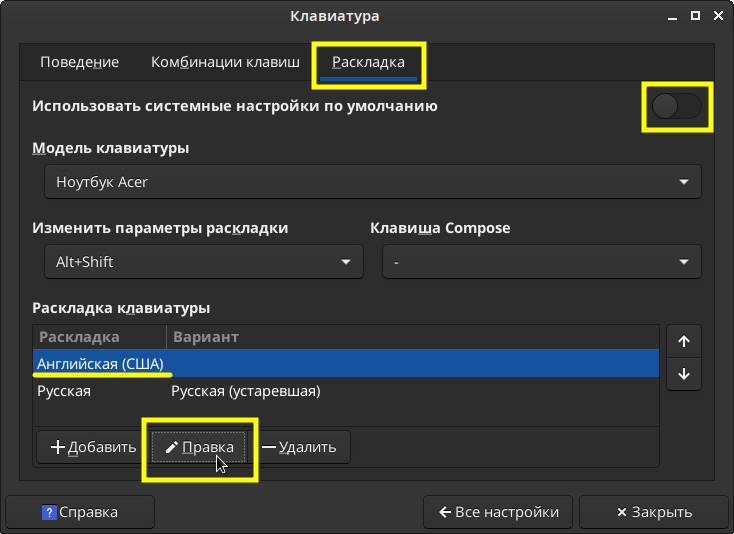
Task: Select the Раскладка tab
Action: (x=368, y=62)
